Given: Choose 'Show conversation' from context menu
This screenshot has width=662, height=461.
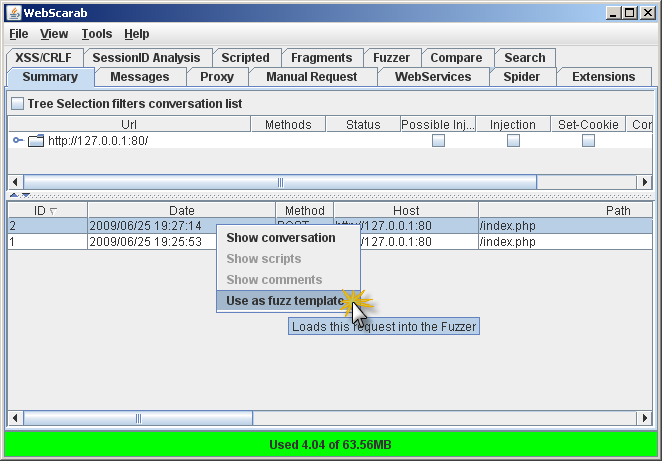Looking at the screenshot, I should (281, 238).
